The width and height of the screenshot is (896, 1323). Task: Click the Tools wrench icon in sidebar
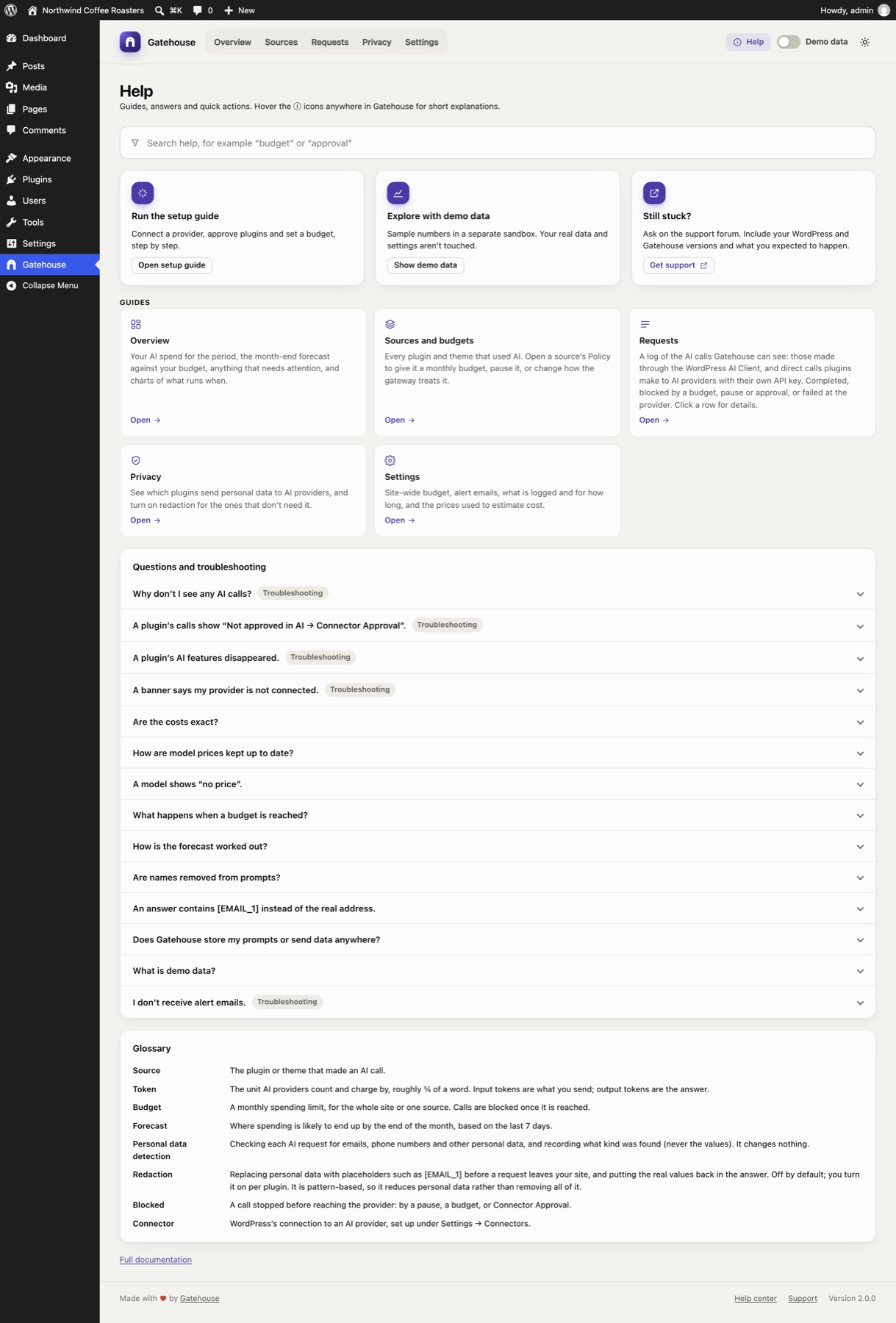tap(12, 222)
